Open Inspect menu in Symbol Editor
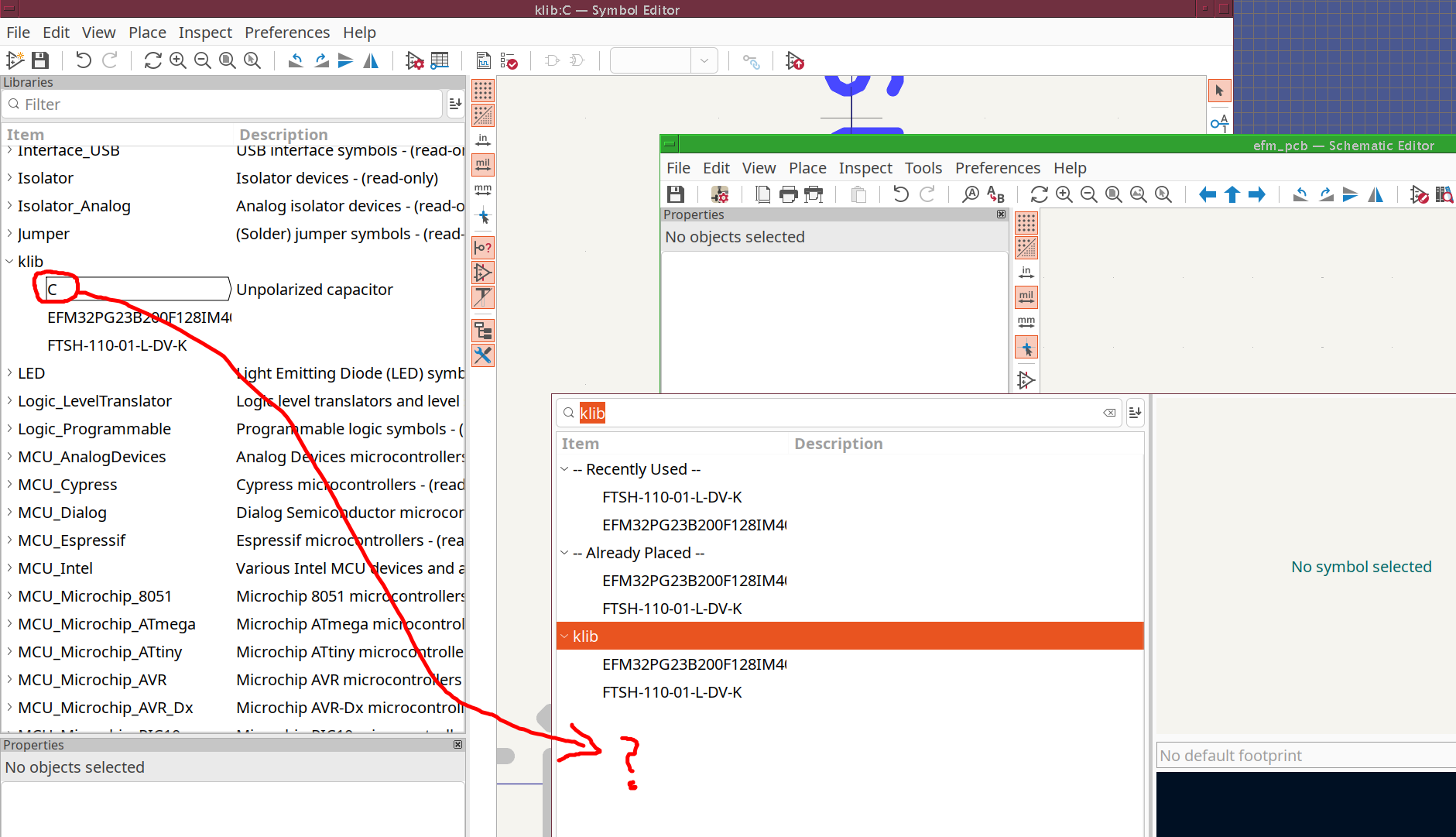The width and height of the screenshot is (1456, 837). coord(205,33)
